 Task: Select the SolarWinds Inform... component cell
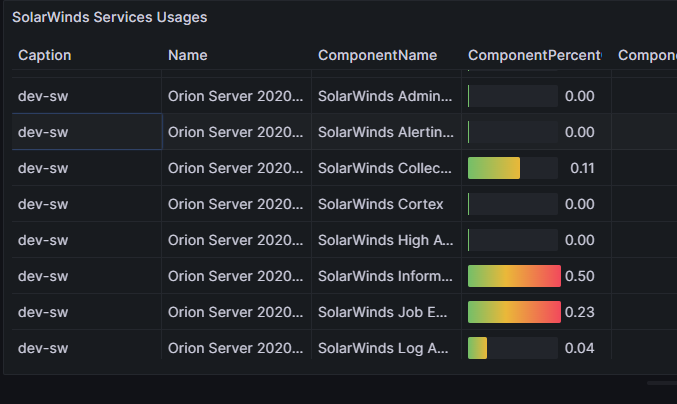pos(386,276)
